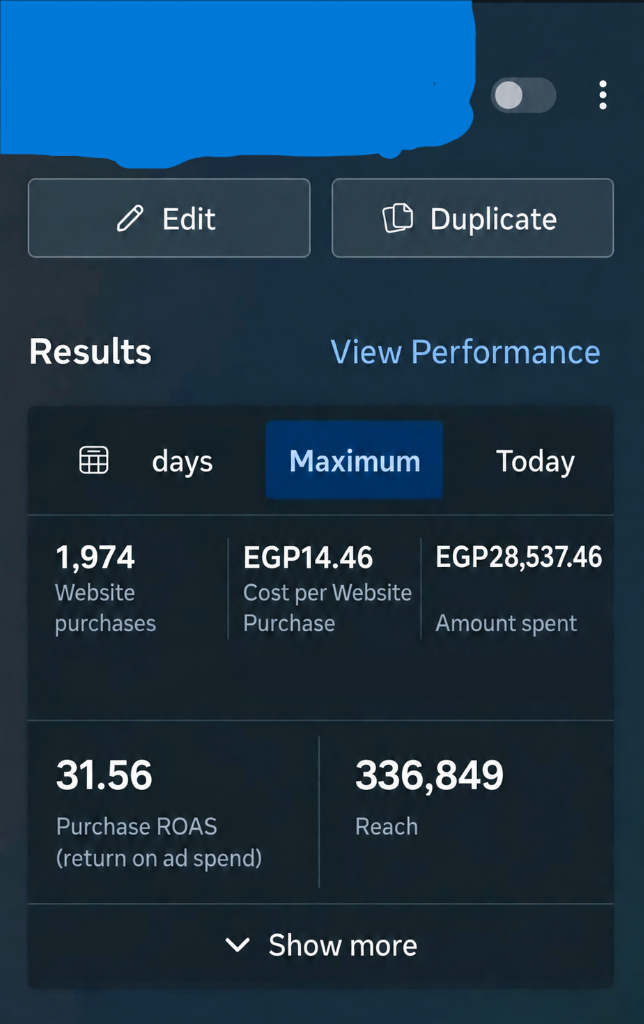Select the Maximum time range tab
This screenshot has width=644, height=1024.
pyautogui.click(x=355, y=460)
